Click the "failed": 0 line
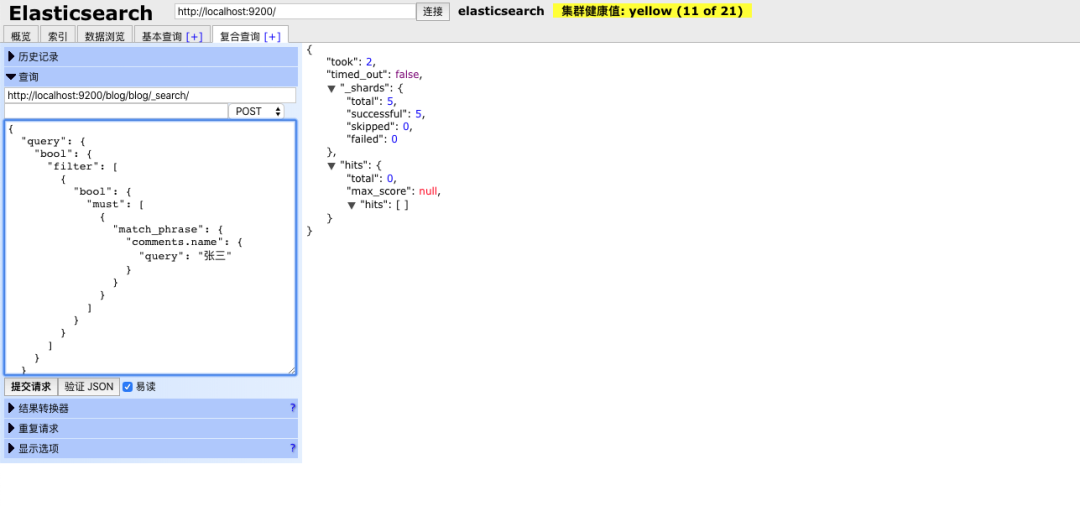Screen dimensions: 1080x506 tap(372, 139)
